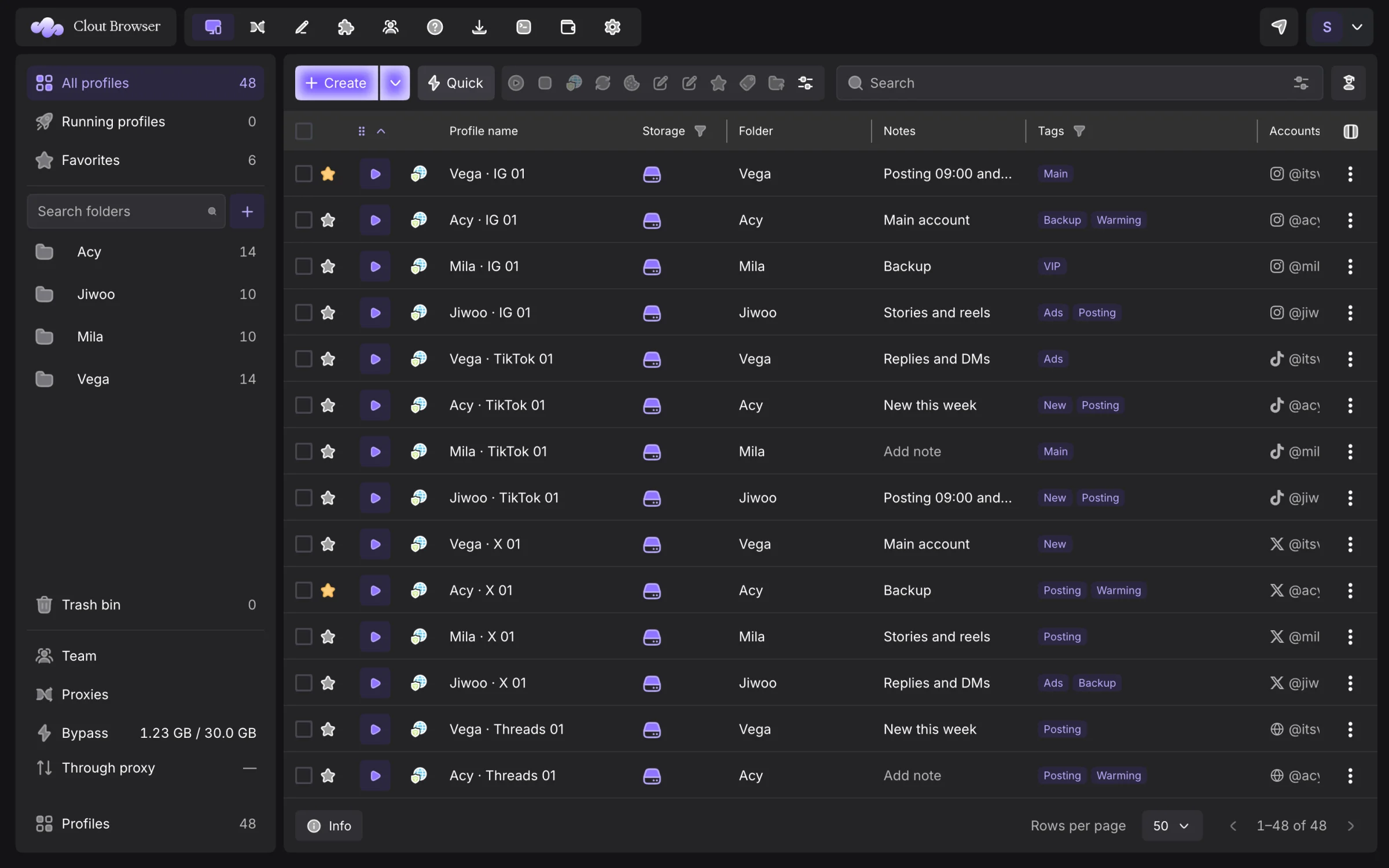Open three-dot menu for Vega · IG 01
The height and width of the screenshot is (868, 1389).
1350,174
